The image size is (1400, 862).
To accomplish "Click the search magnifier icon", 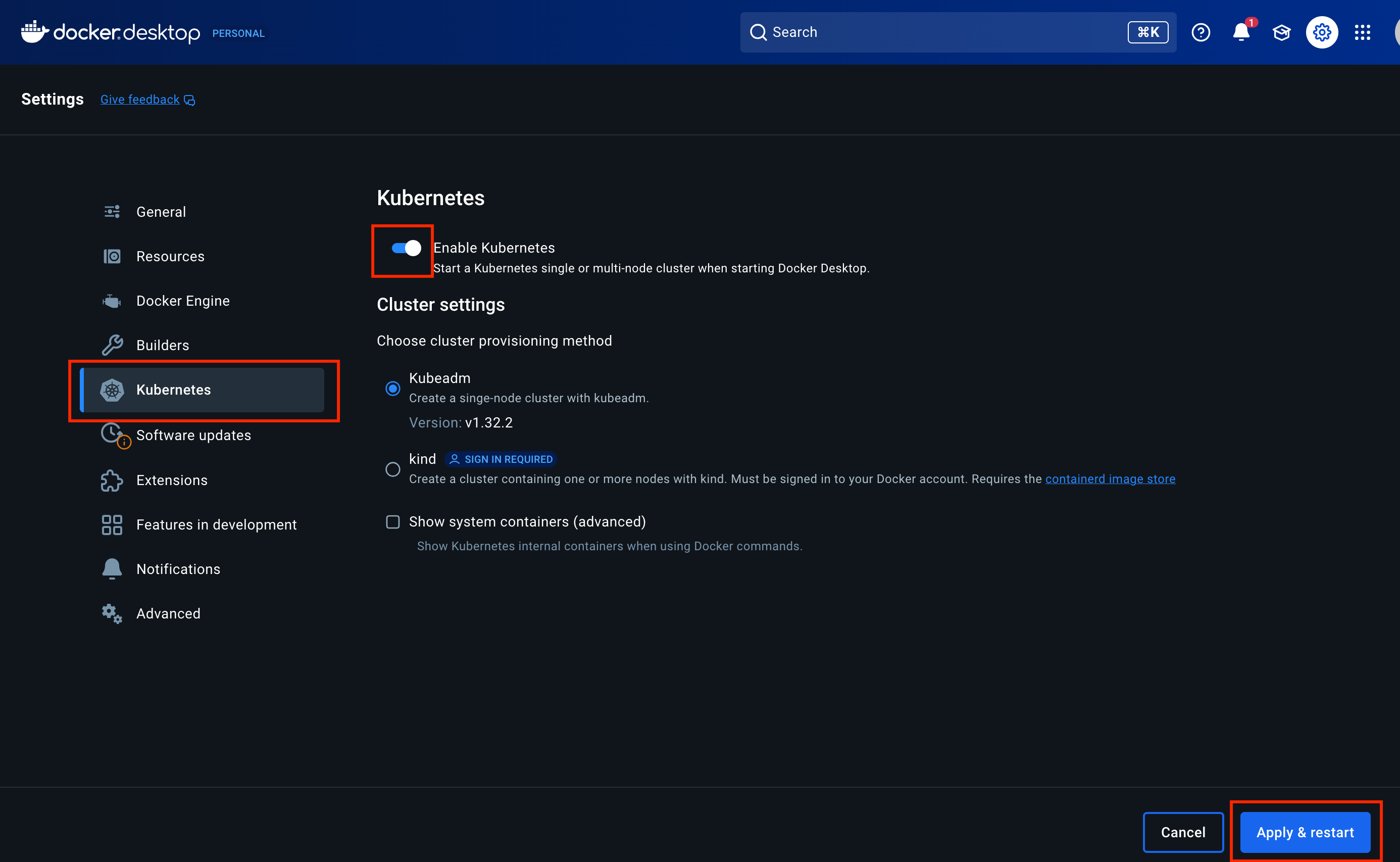I will (758, 32).
